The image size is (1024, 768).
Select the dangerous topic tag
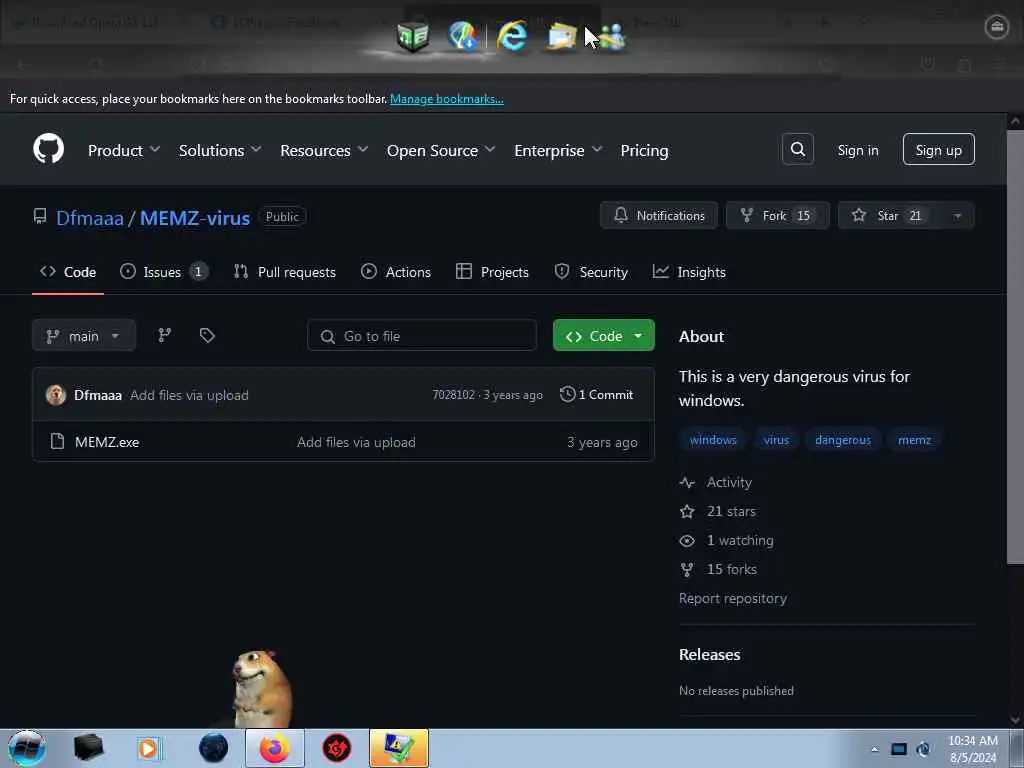click(x=842, y=440)
